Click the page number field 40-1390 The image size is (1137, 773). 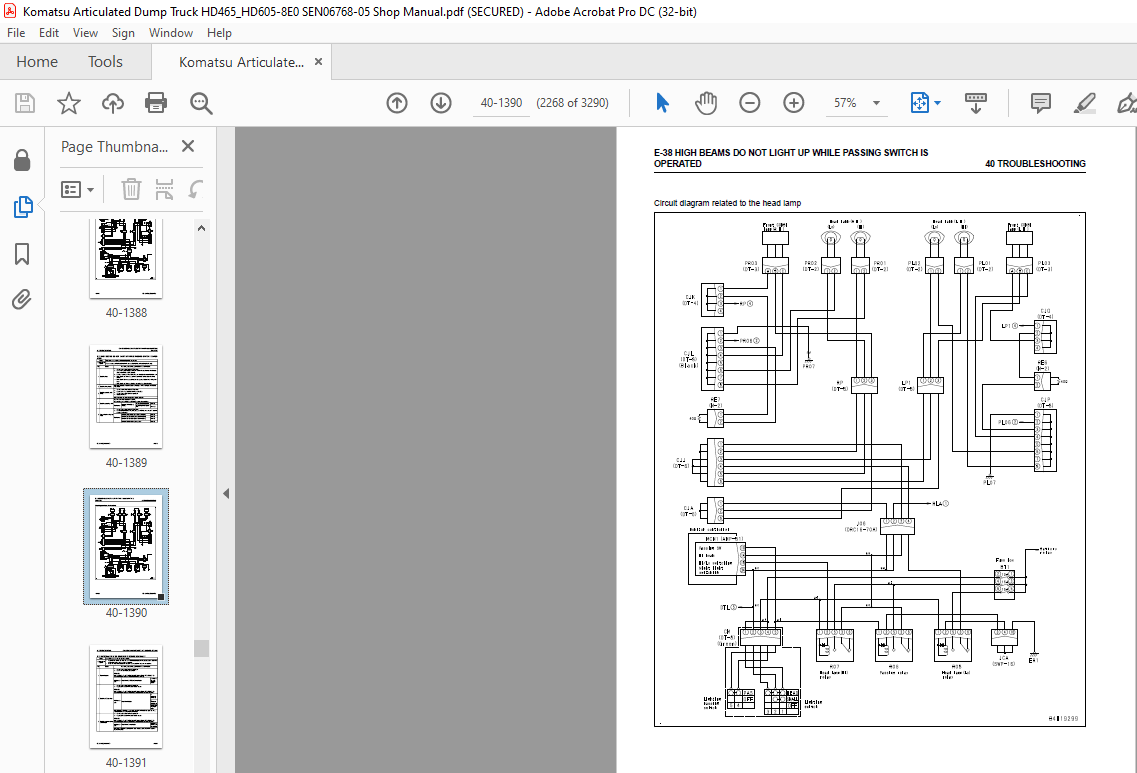pos(501,103)
